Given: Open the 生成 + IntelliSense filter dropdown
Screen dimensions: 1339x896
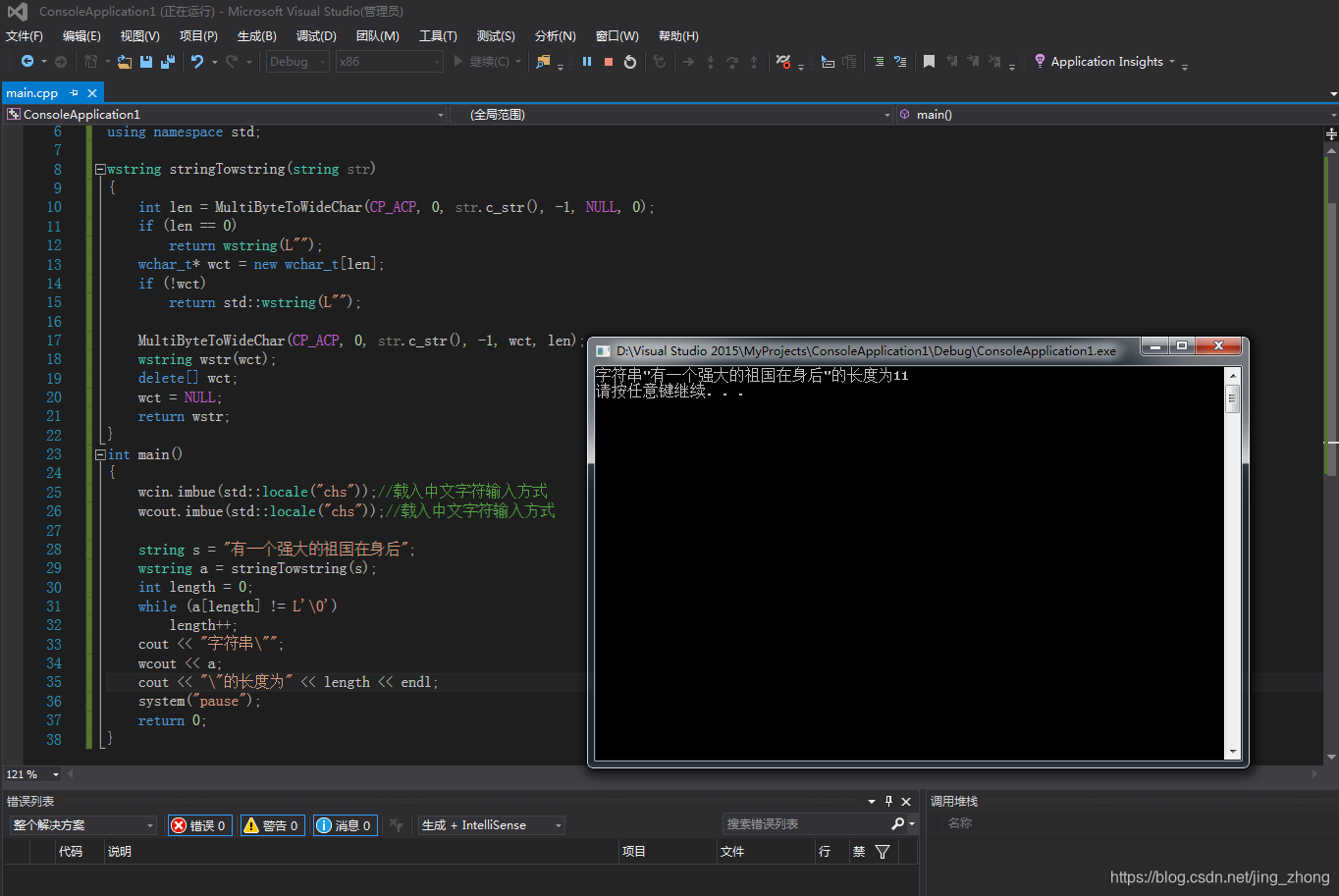Looking at the screenshot, I should click(x=558, y=824).
